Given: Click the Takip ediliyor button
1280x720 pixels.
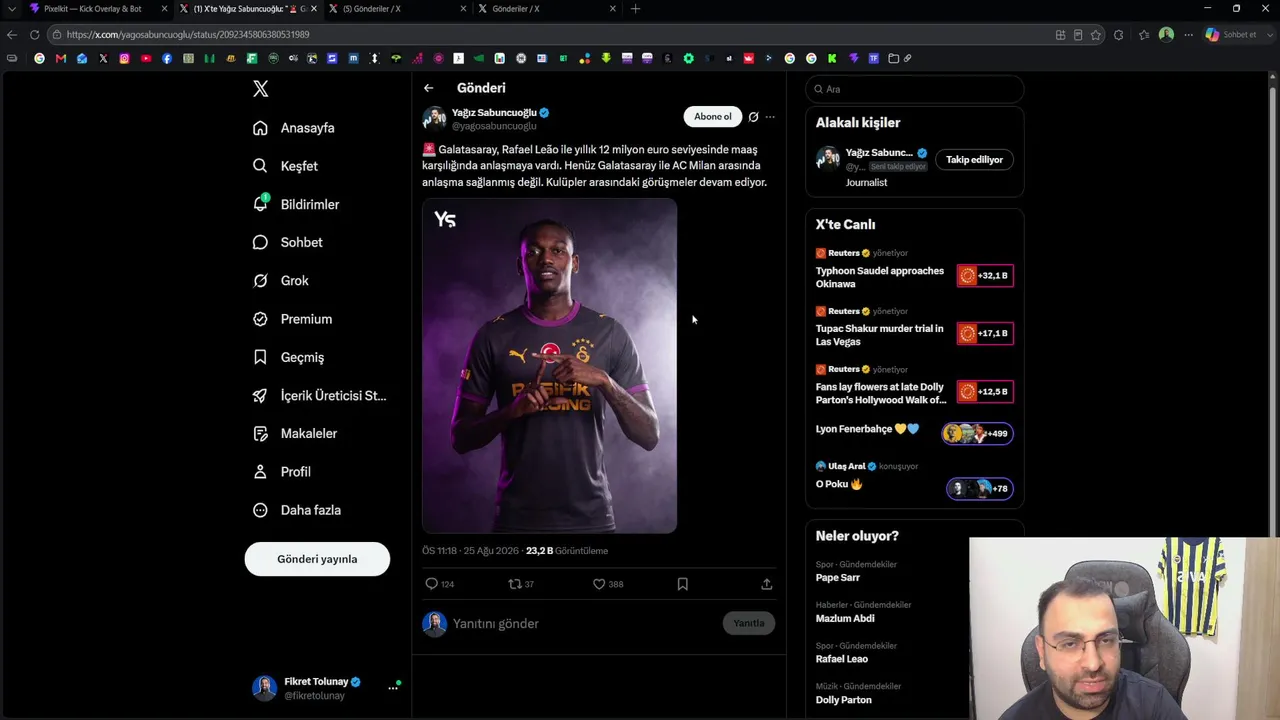Looking at the screenshot, I should click(x=974, y=160).
